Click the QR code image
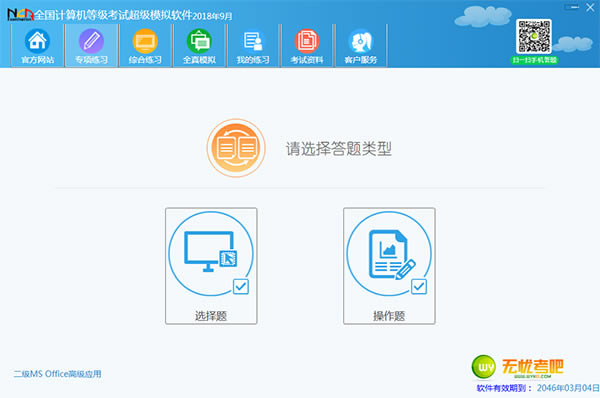The height and width of the screenshot is (398, 600). point(534,36)
